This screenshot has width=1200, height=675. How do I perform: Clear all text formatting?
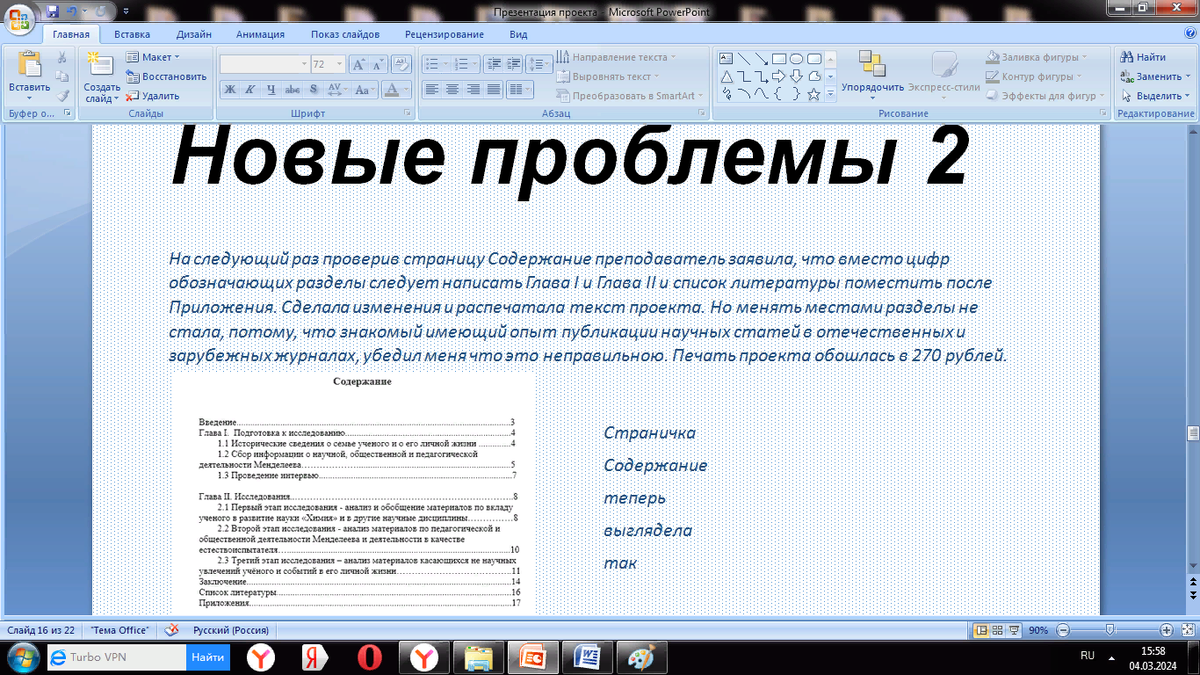[x=401, y=64]
